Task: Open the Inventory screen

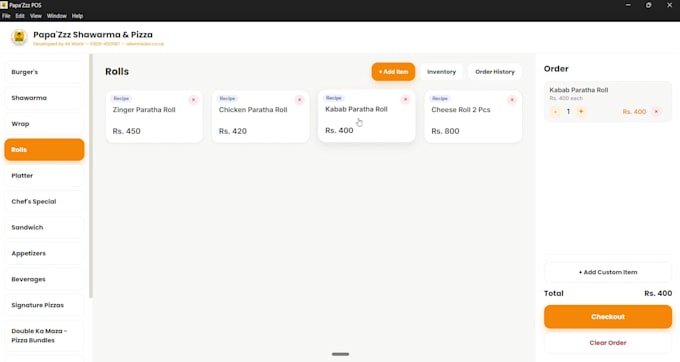Action: pyautogui.click(x=441, y=72)
